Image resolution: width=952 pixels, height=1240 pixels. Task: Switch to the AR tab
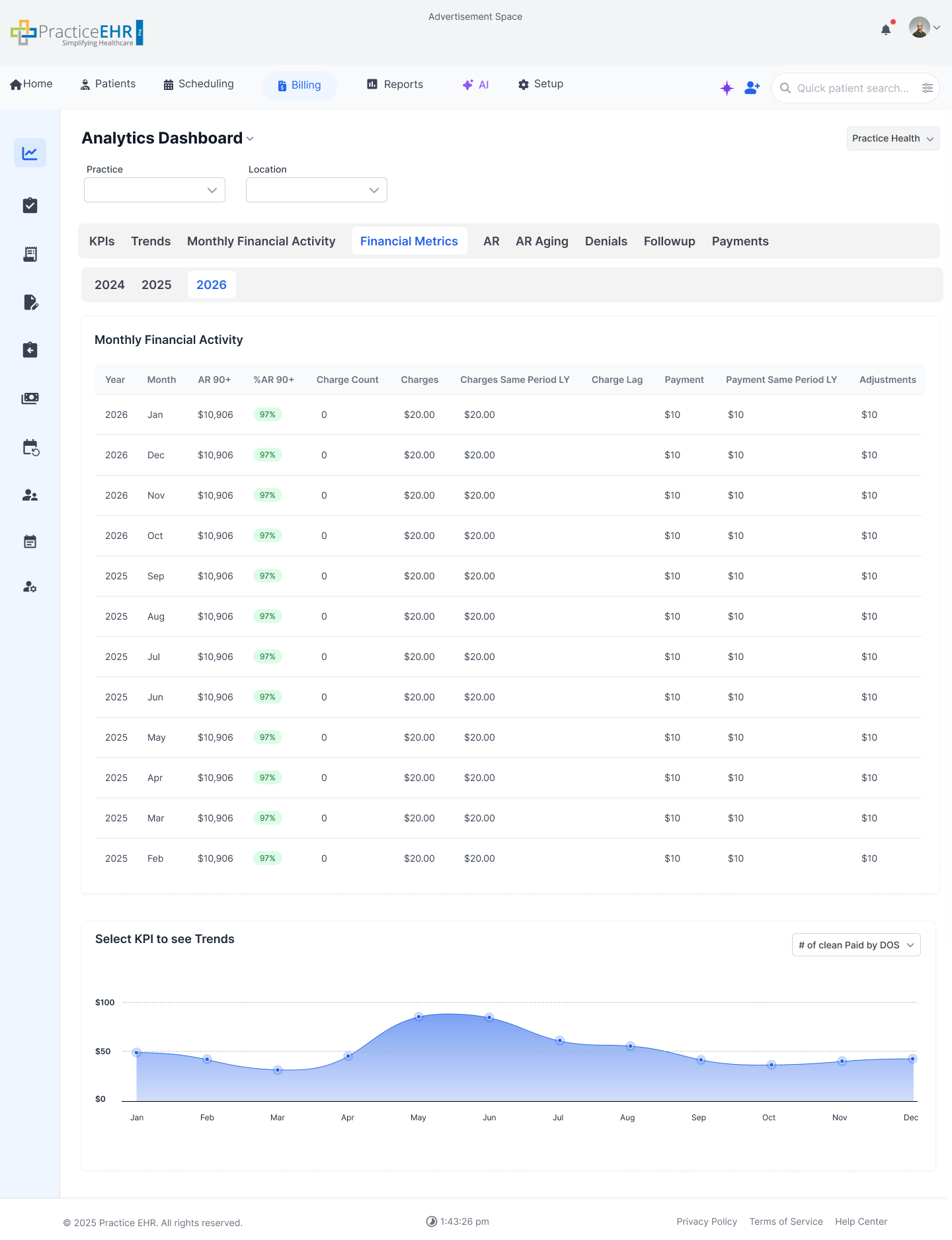491,241
